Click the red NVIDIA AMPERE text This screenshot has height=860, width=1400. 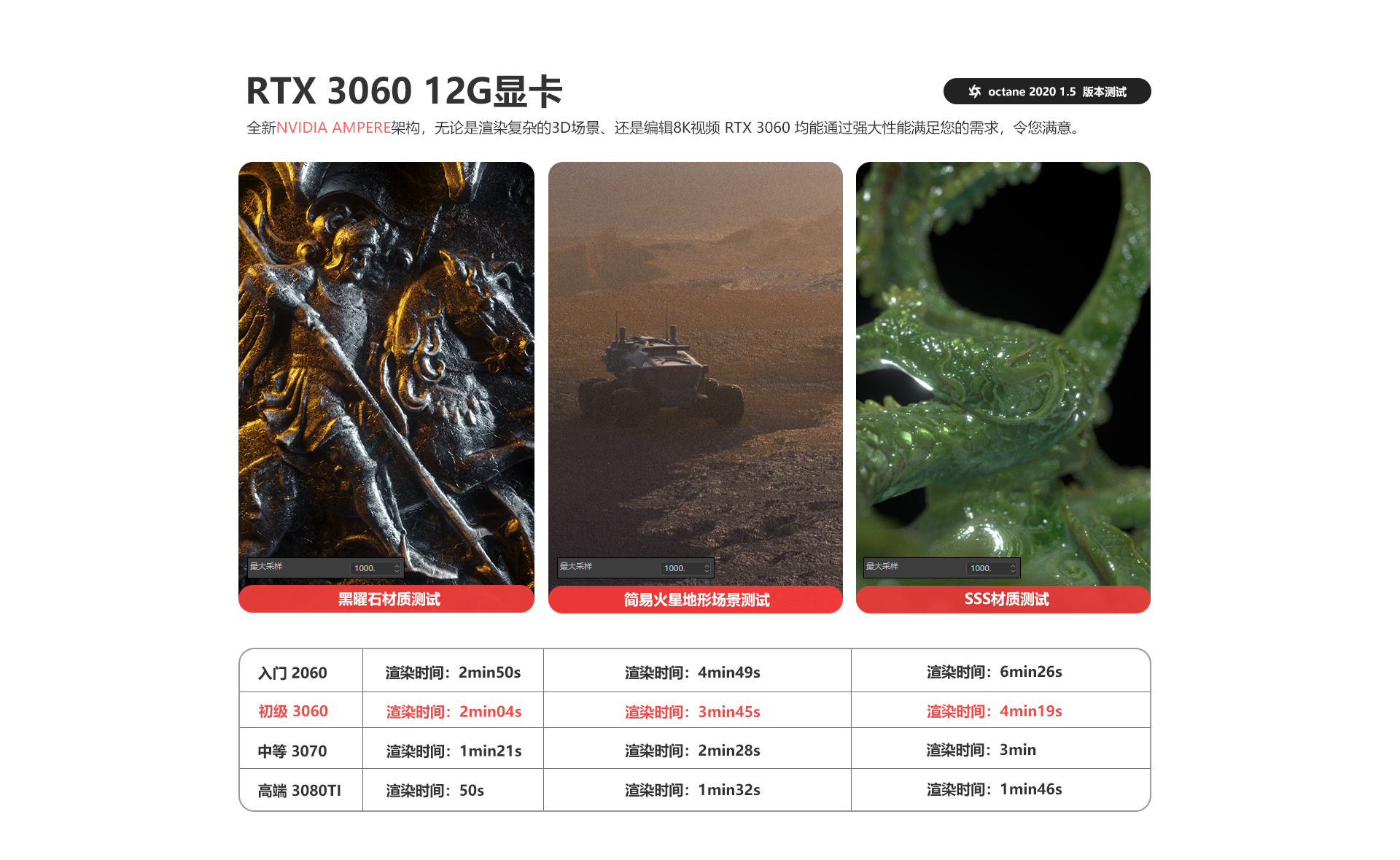pos(333,128)
